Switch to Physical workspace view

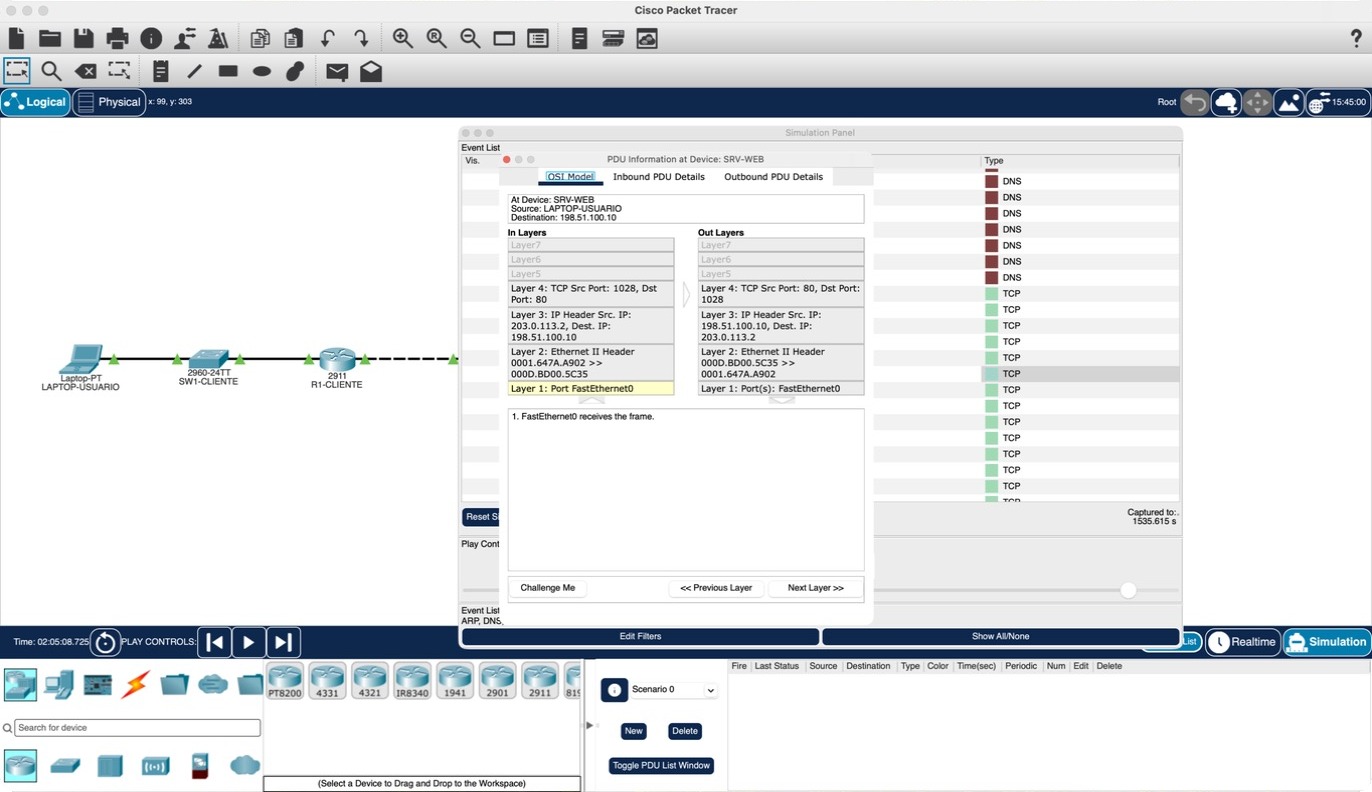point(109,102)
